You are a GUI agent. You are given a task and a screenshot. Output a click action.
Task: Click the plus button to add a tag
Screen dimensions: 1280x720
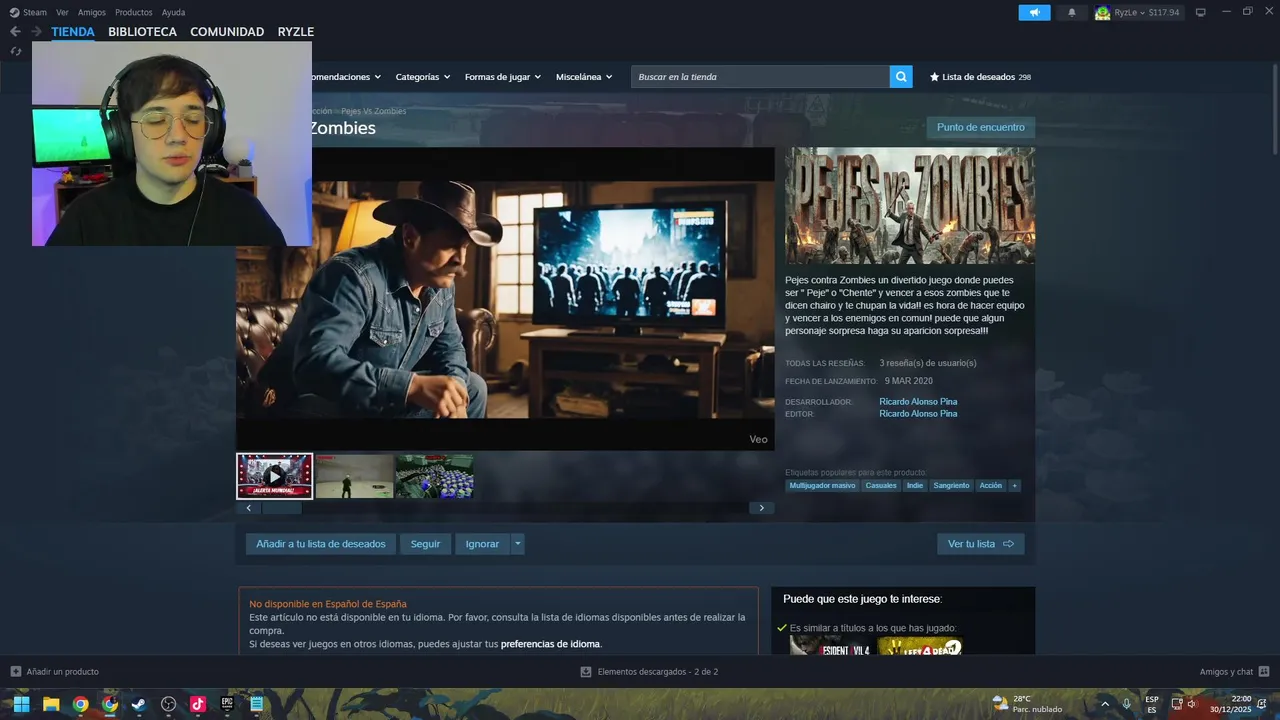point(1014,486)
